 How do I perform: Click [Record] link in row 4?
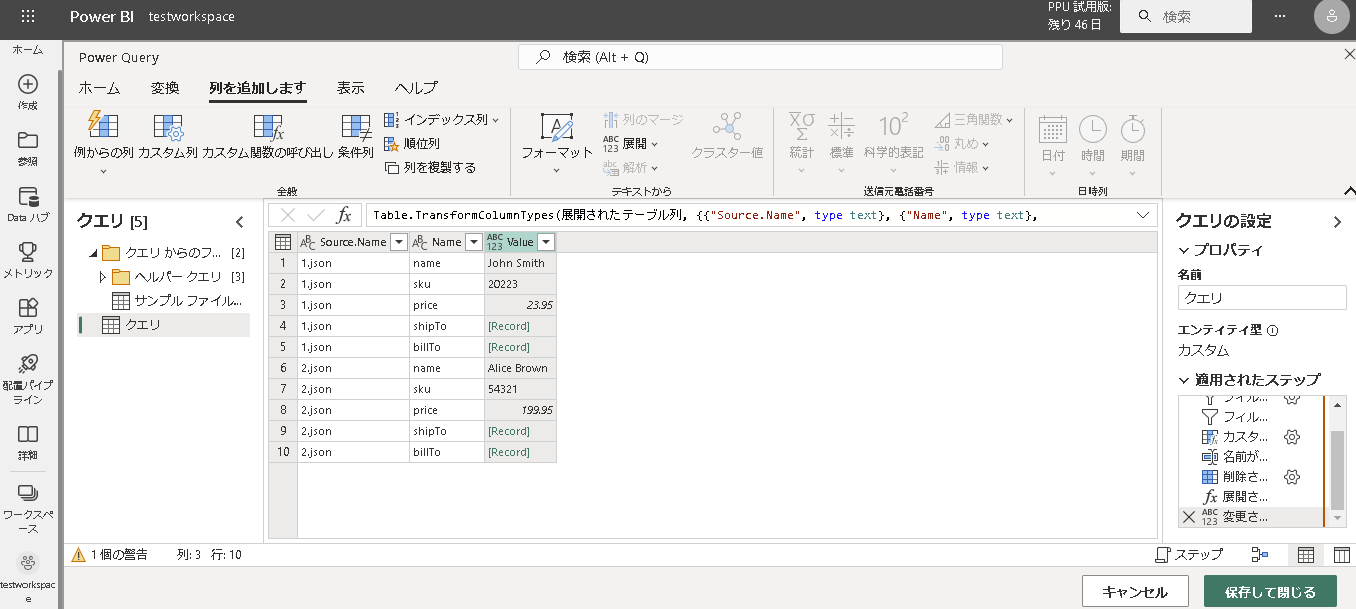pos(509,326)
